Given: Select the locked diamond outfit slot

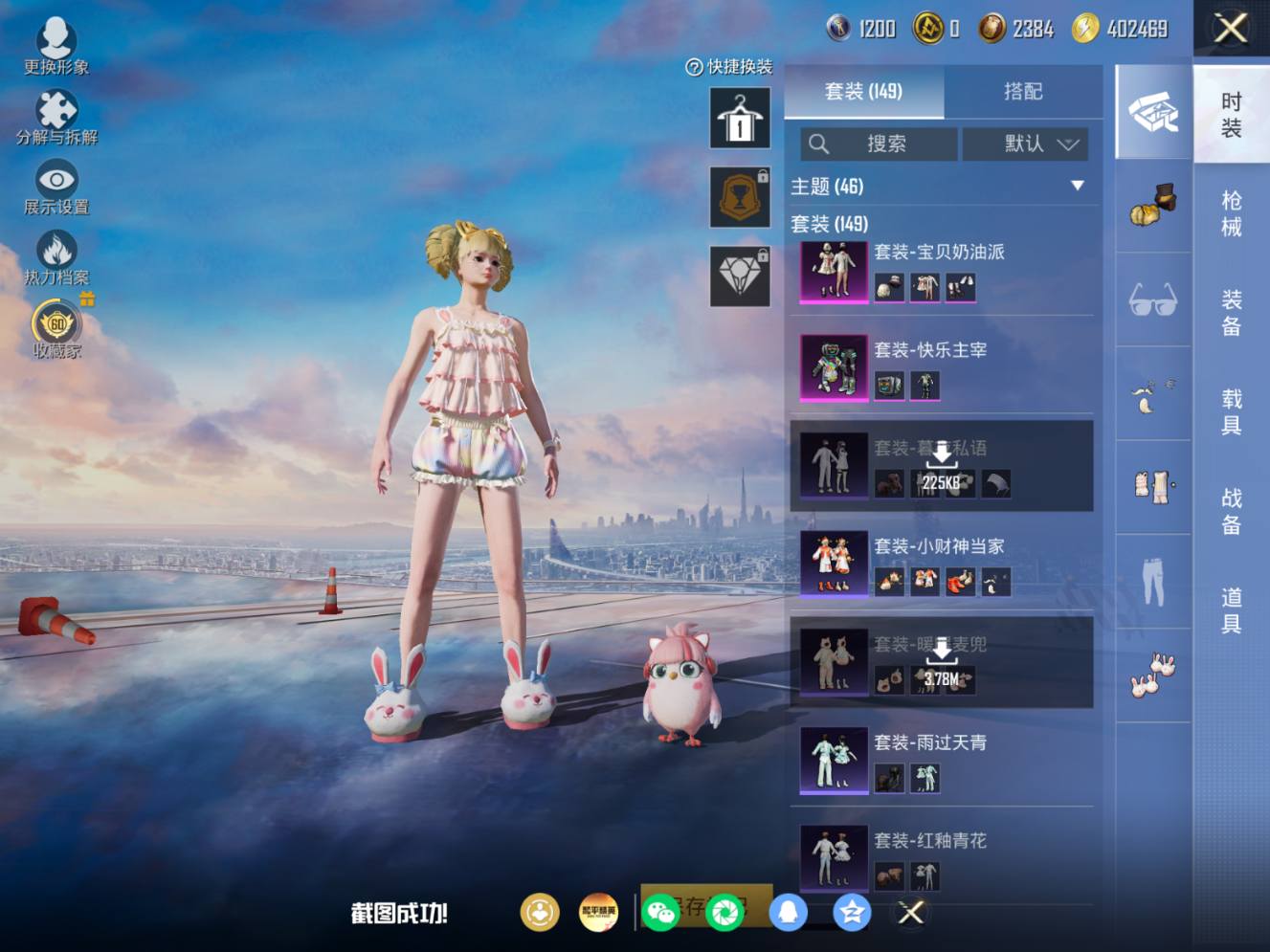Looking at the screenshot, I should click(x=740, y=277).
